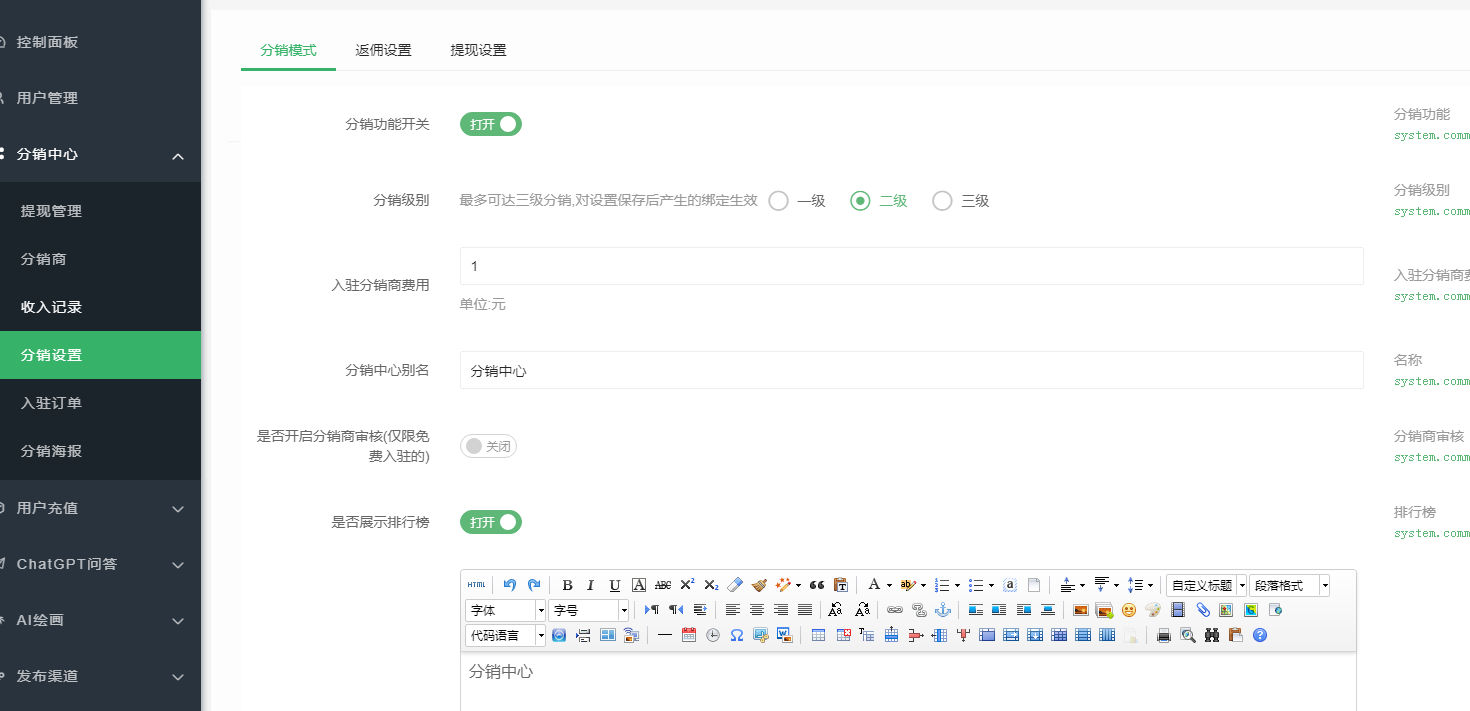Switch to 提现设置 tab

coord(478,50)
